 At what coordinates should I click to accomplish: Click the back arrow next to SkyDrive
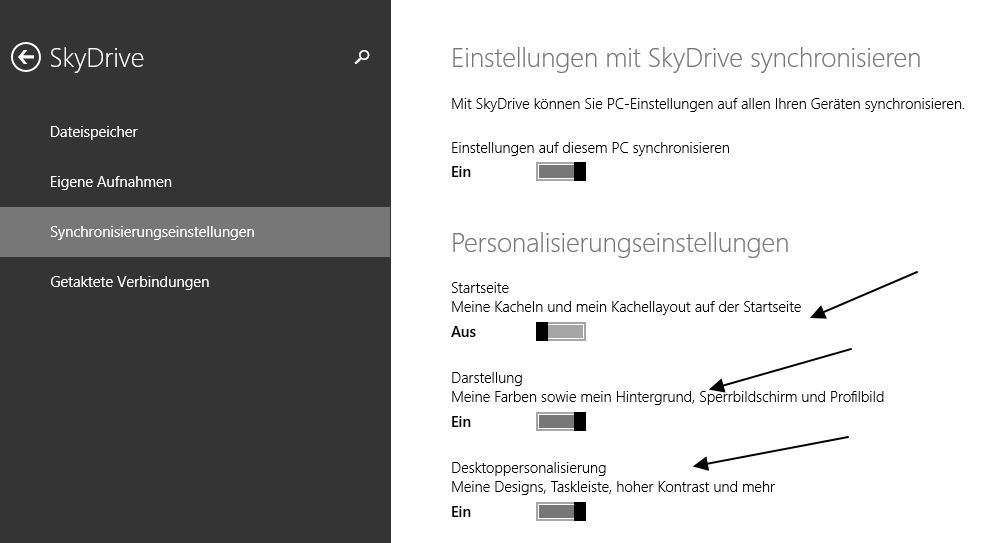point(26,58)
